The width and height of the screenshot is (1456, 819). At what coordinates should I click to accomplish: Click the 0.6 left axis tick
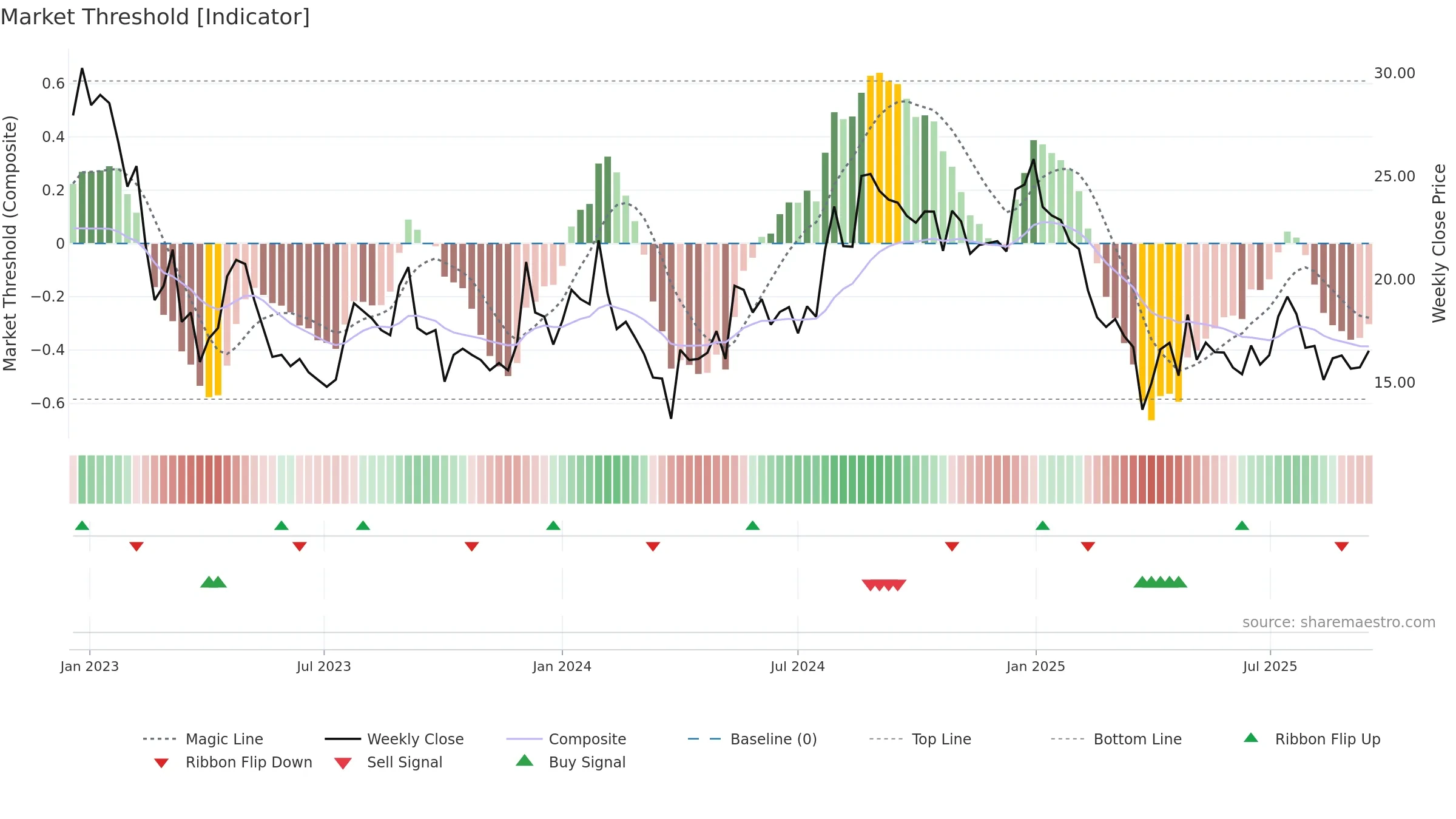click(53, 84)
